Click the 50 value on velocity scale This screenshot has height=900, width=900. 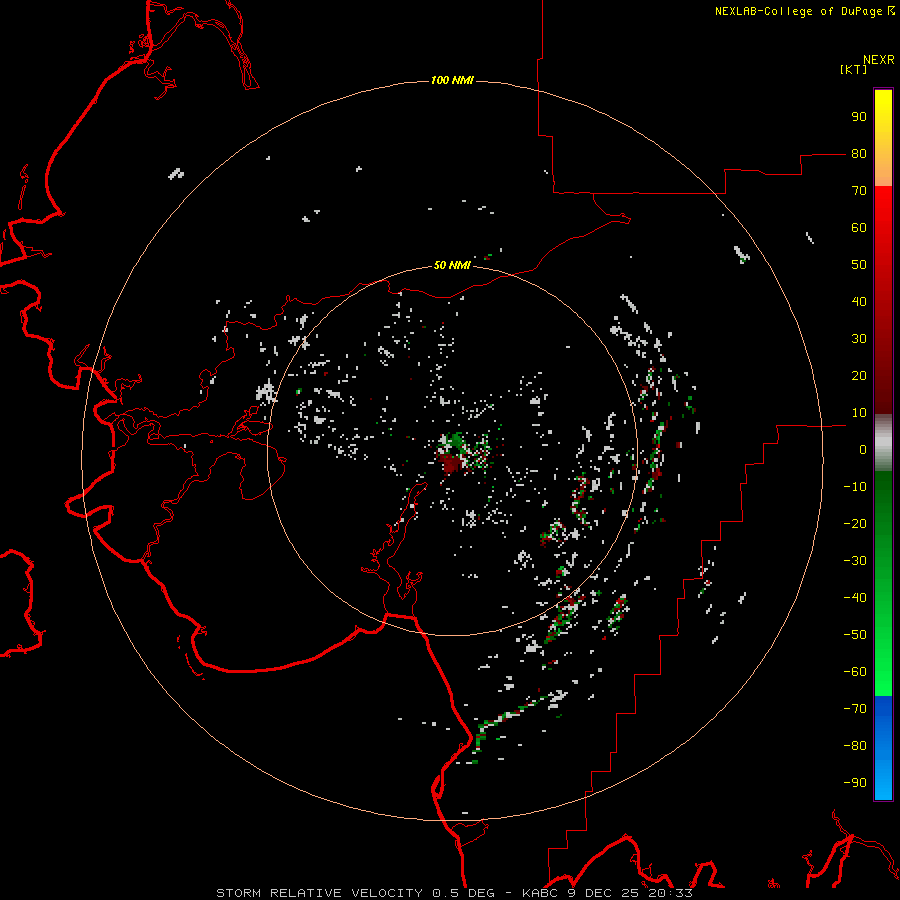pyautogui.click(x=859, y=265)
